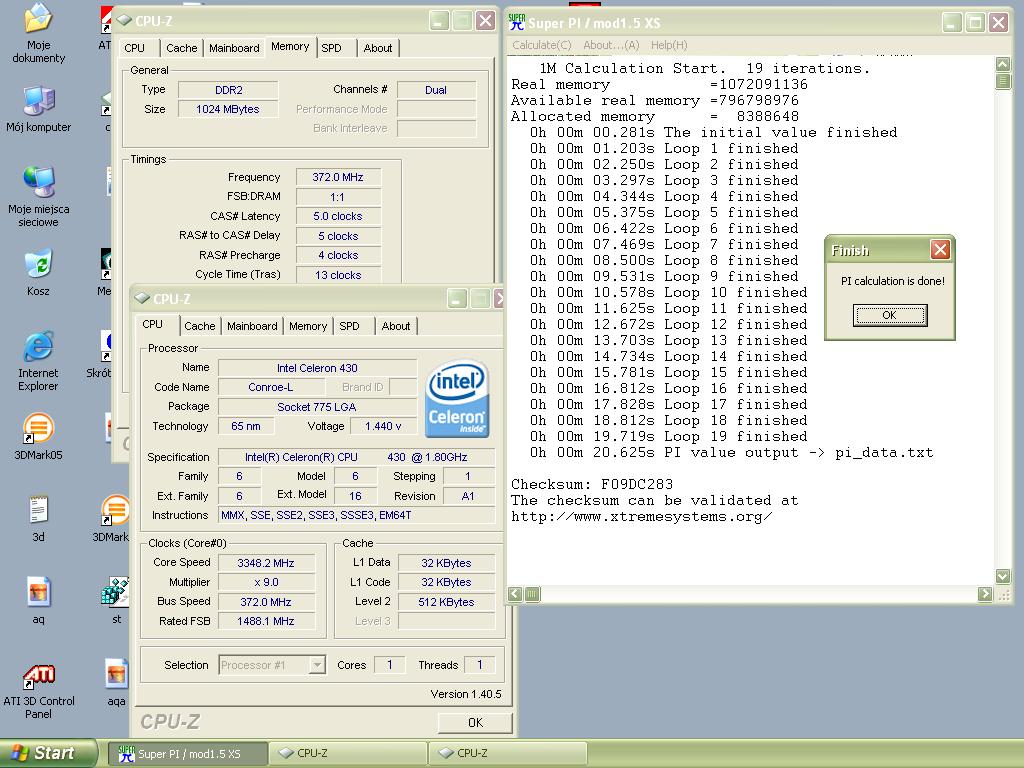Click Instructions MMX, SSE list field

click(357, 515)
